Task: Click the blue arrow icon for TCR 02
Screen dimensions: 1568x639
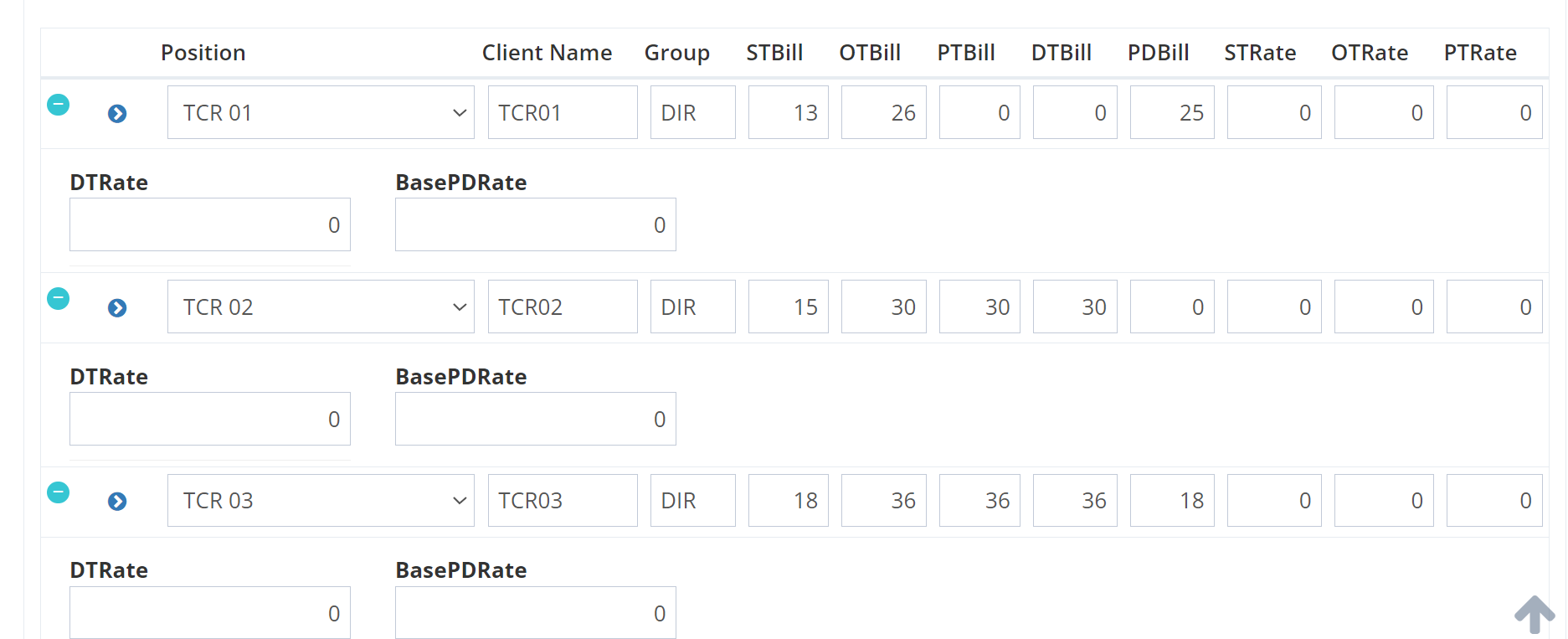Action: pos(117,308)
